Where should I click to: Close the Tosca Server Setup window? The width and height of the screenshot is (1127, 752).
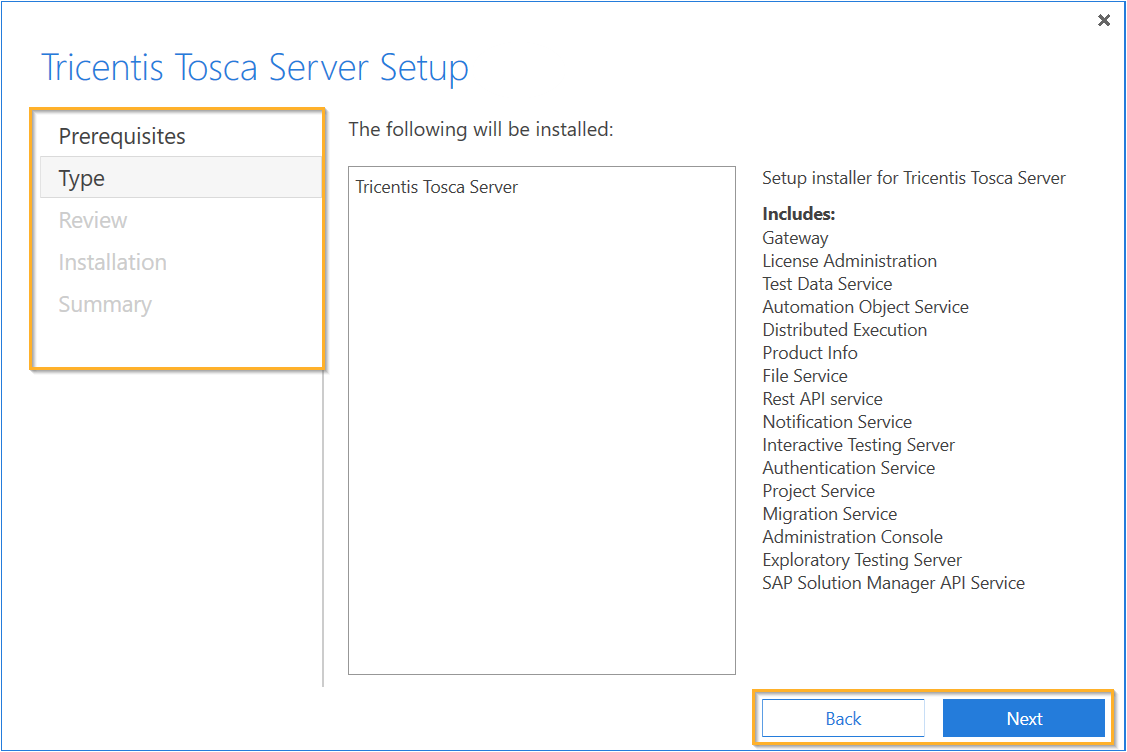1104,20
